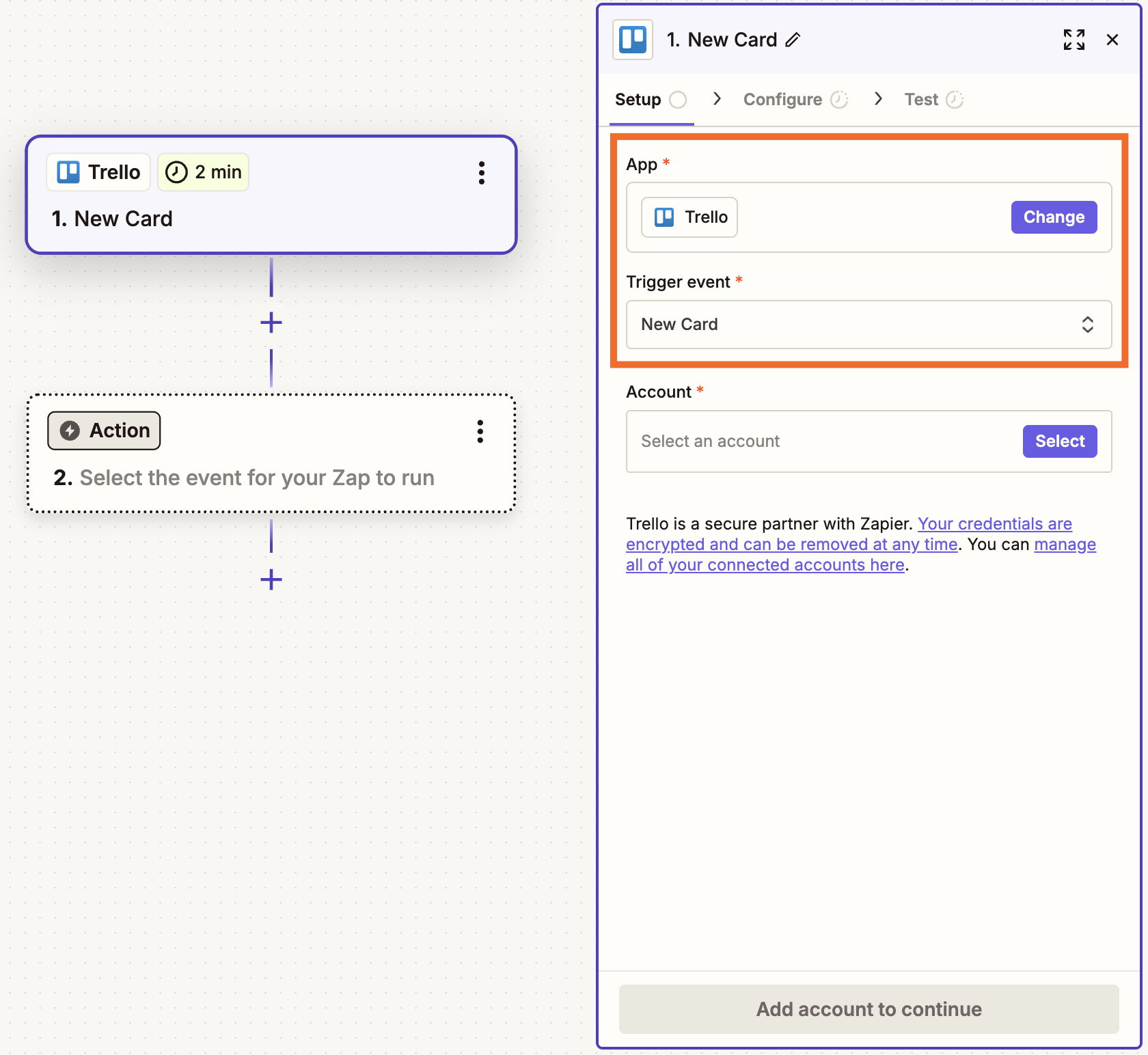Expand the panel to fullscreen
Screen dimensions: 1148x1055
tap(1074, 40)
